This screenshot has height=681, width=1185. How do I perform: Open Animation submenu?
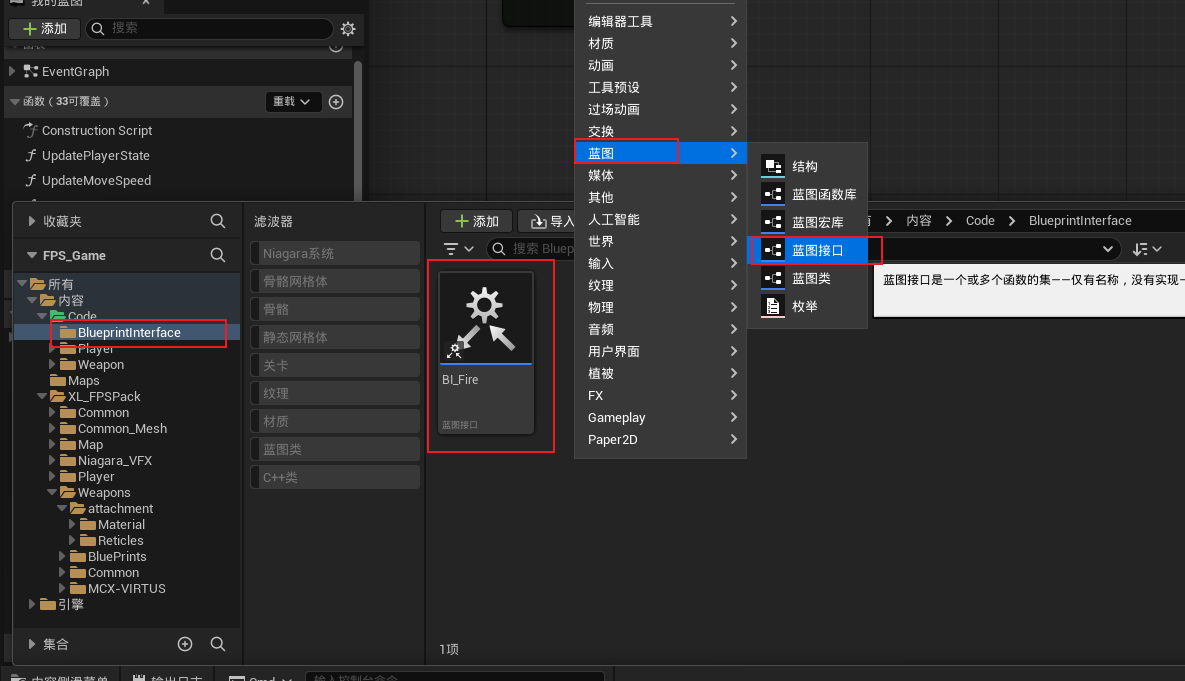pyautogui.click(x=661, y=65)
